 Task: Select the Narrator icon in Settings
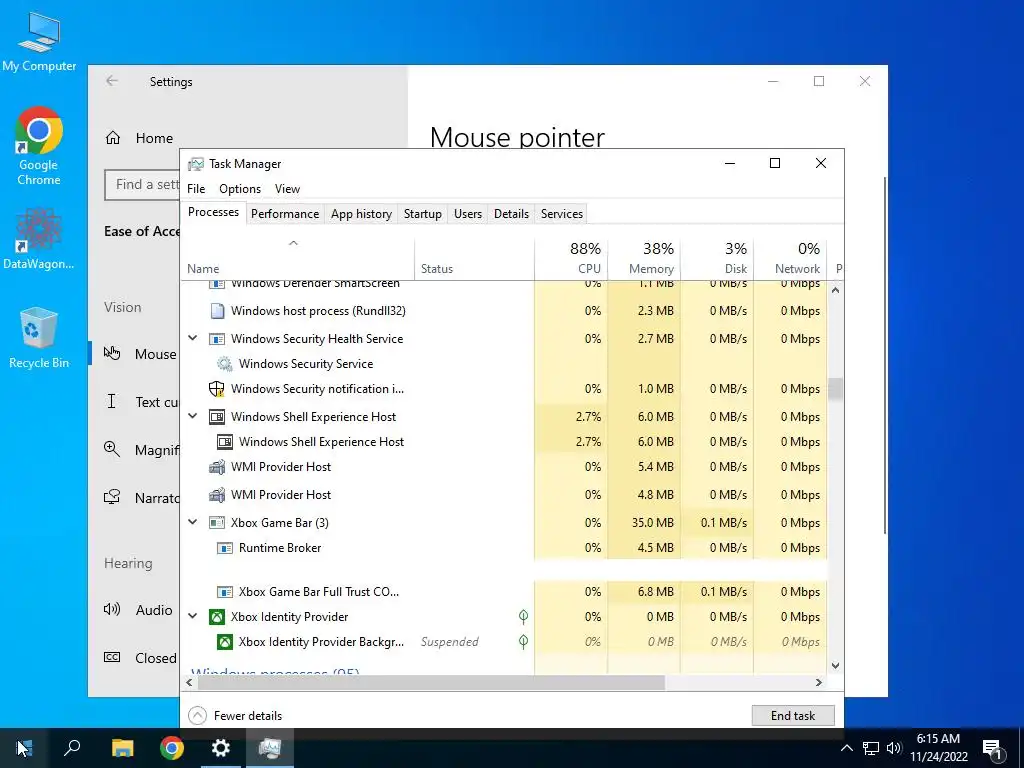pyautogui.click(x=112, y=497)
